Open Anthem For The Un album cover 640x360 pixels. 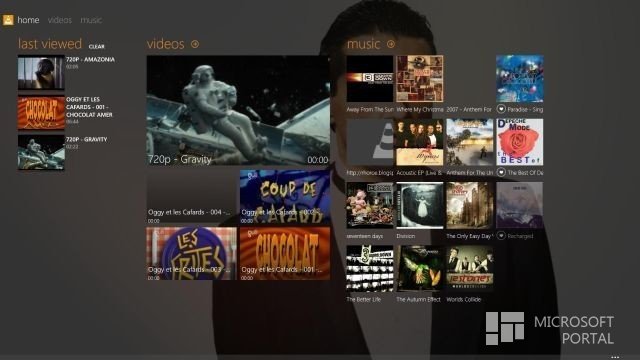point(469,142)
